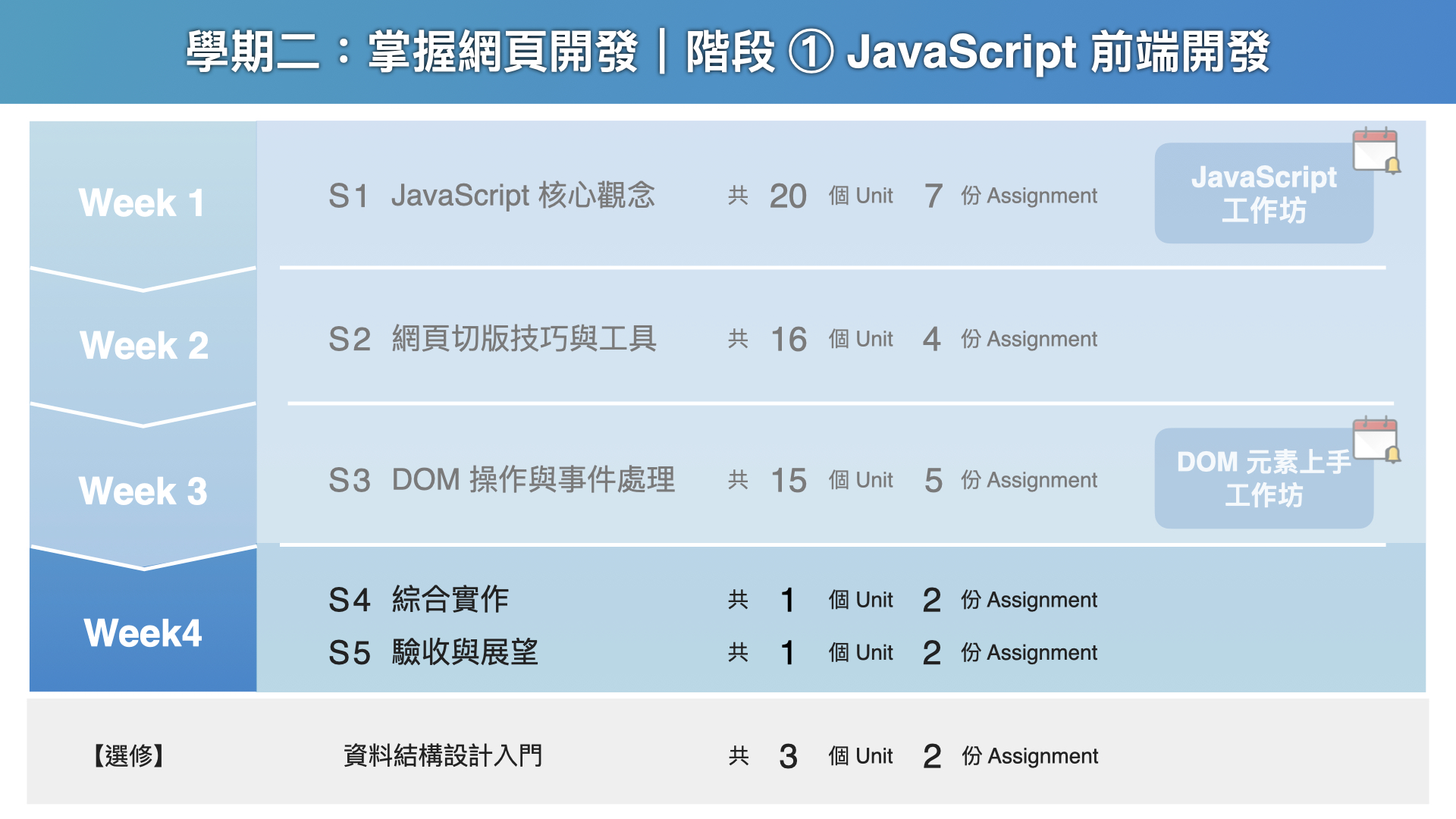Click 資料結構設計入門 elective title
This screenshot has height=819, width=1456.
[x=443, y=755]
